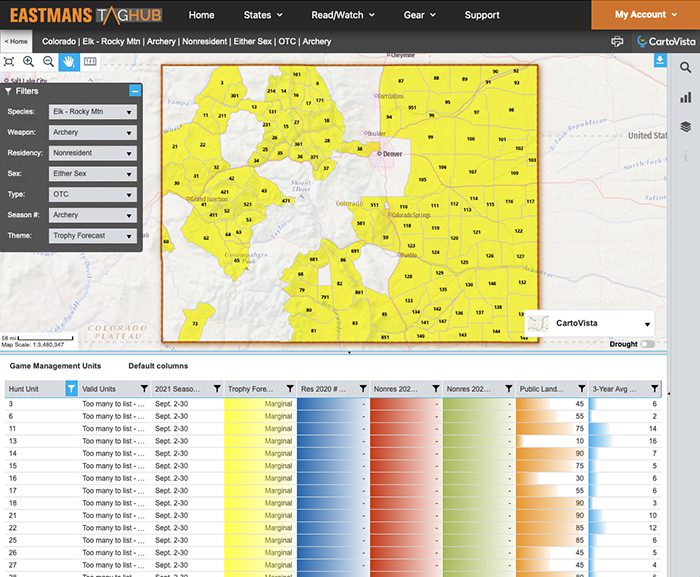
Task: Select the measure ruler tool
Action: tap(90, 62)
